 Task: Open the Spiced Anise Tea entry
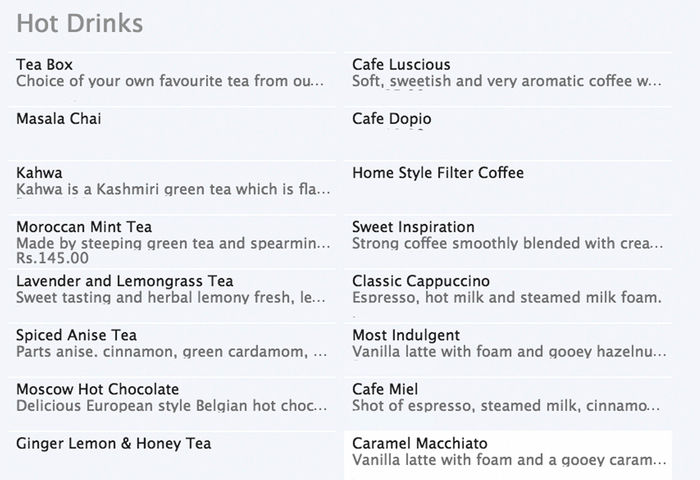click(172, 350)
